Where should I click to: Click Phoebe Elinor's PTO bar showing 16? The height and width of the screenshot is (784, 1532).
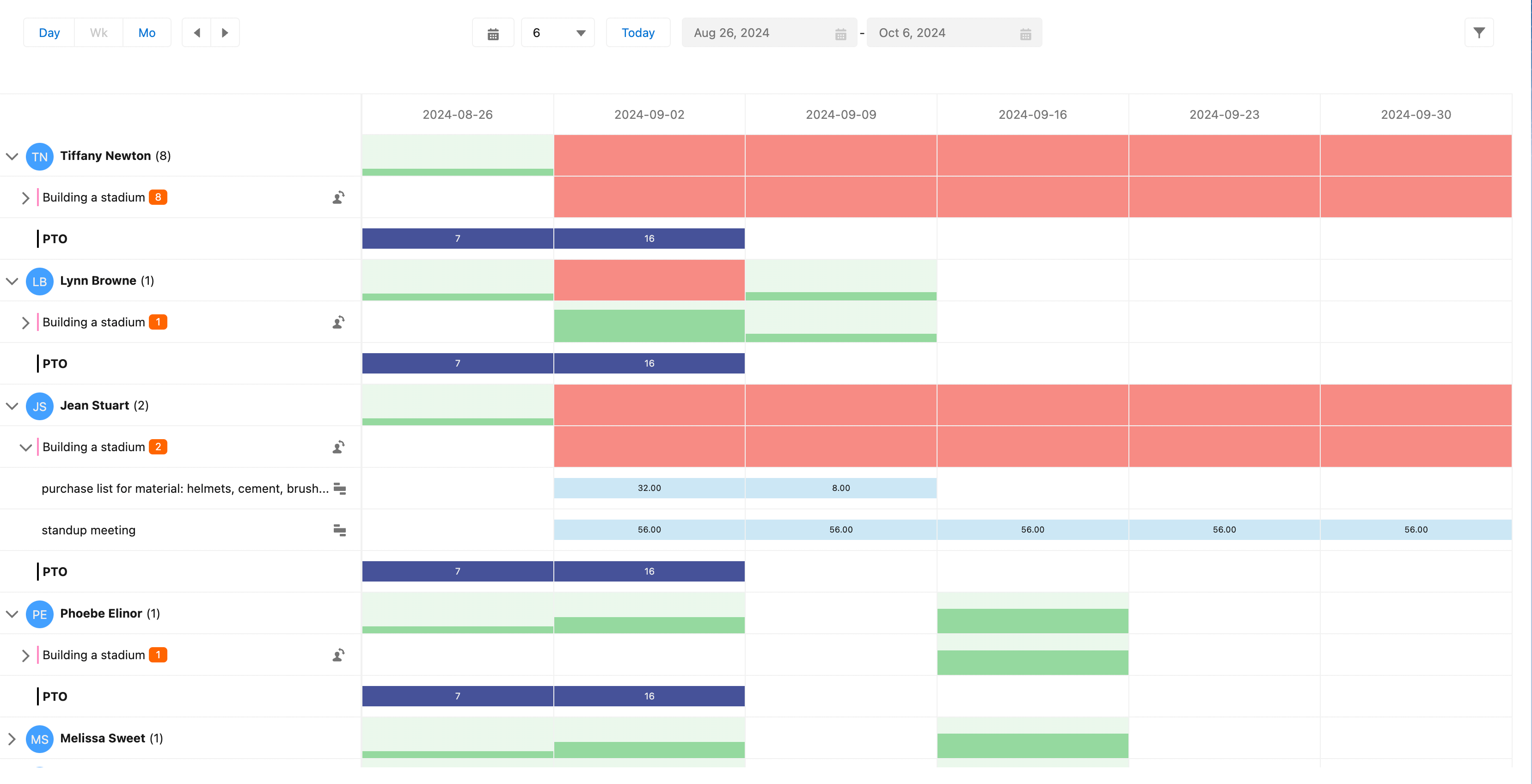650,697
